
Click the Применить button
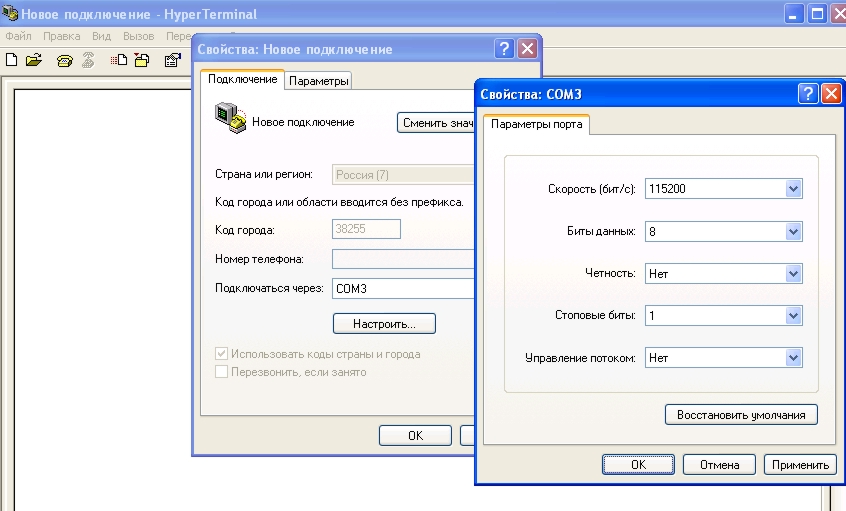(800, 465)
